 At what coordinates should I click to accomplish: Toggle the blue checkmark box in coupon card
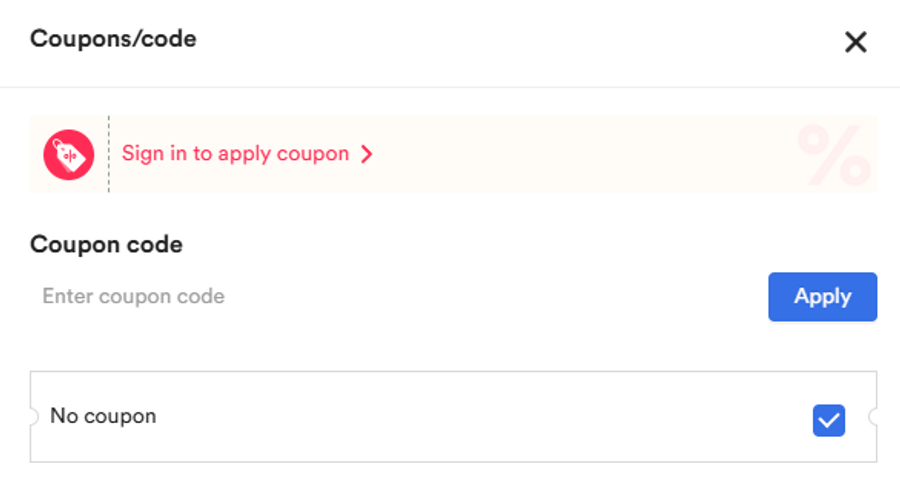[x=829, y=421]
